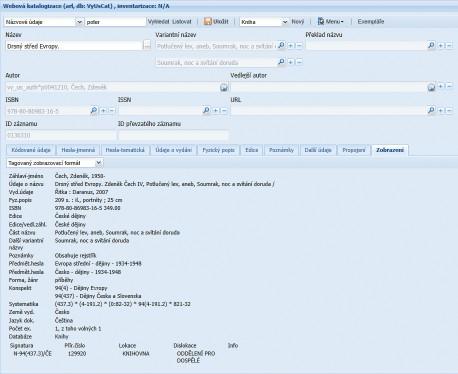
Task: Add a field with plus beside first Variantní název
Action: pyautogui.click(x=291, y=46)
